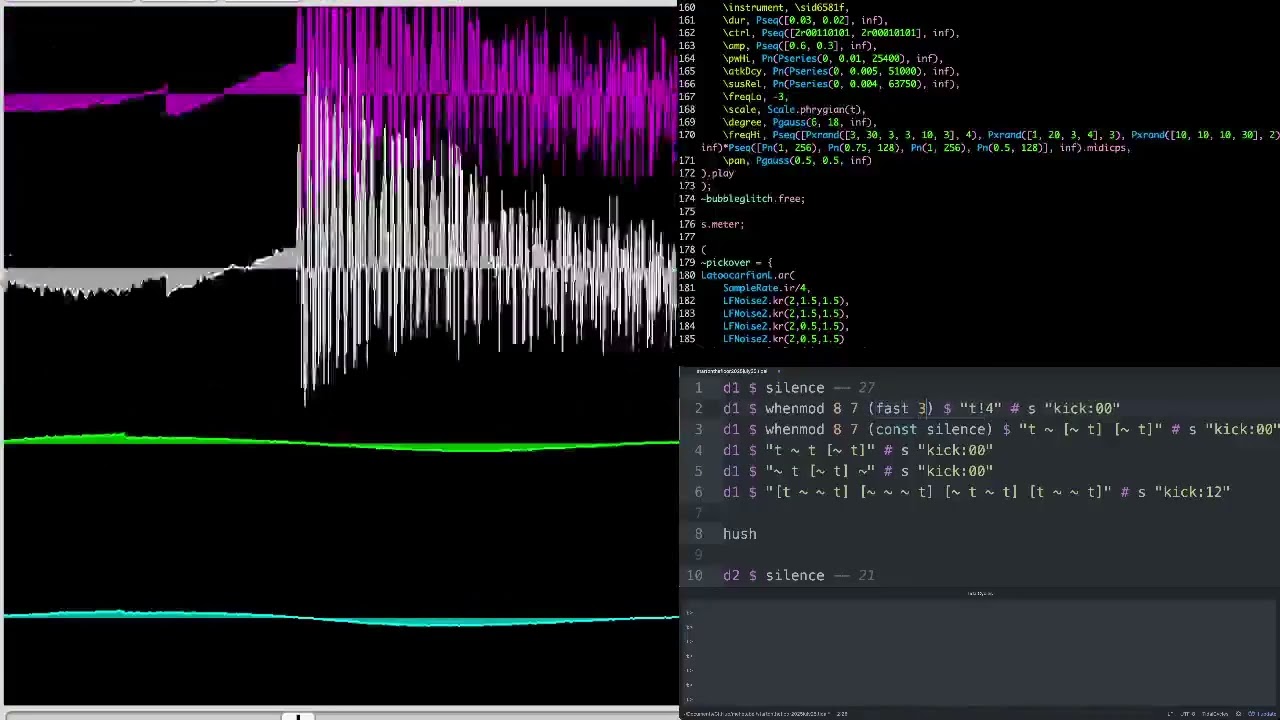
Task: Click the green waveform channel in scope
Action: [x=340, y=441]
